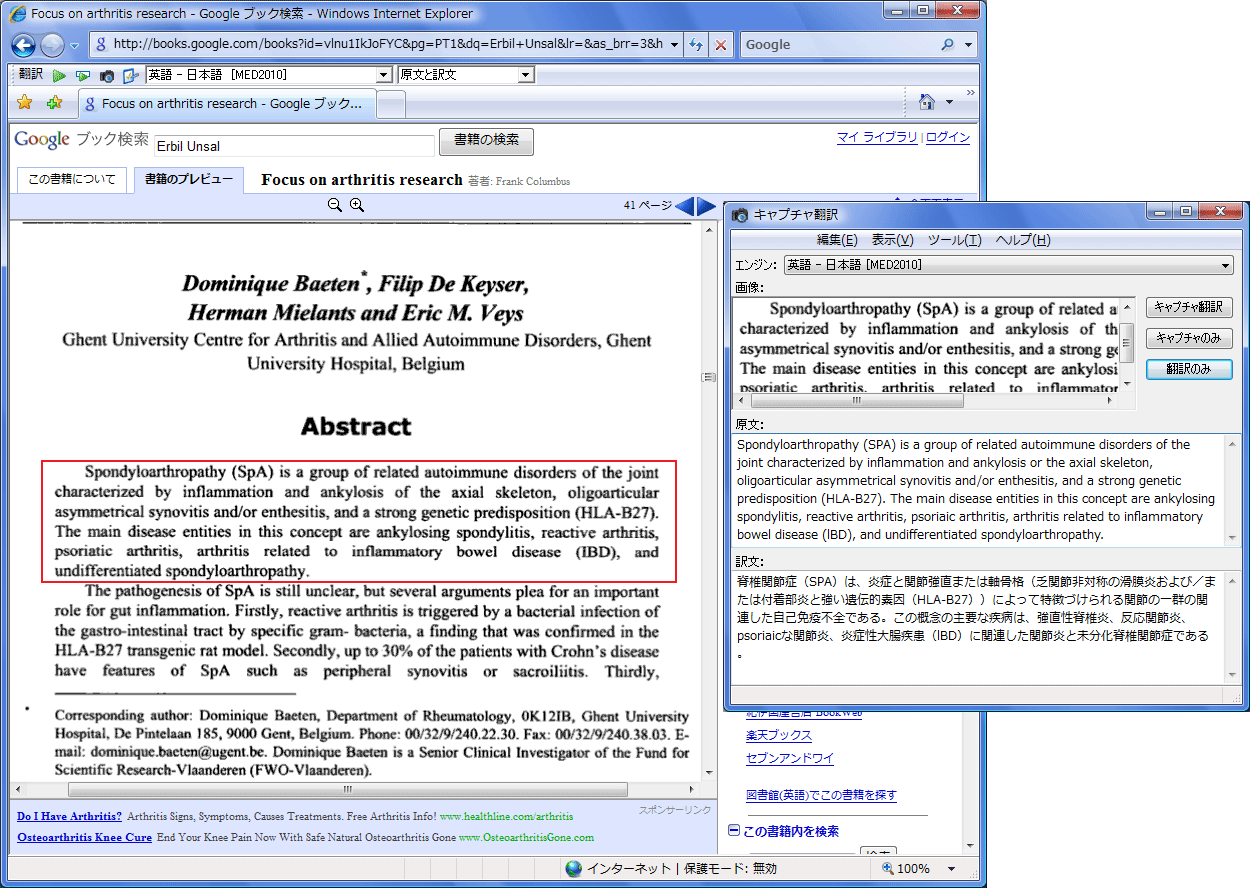The image size is (1250, 888).
Task: Open the 英語 - 日本語 [MED2010] toolbar dropdown
Action: (x=268, y=75)
